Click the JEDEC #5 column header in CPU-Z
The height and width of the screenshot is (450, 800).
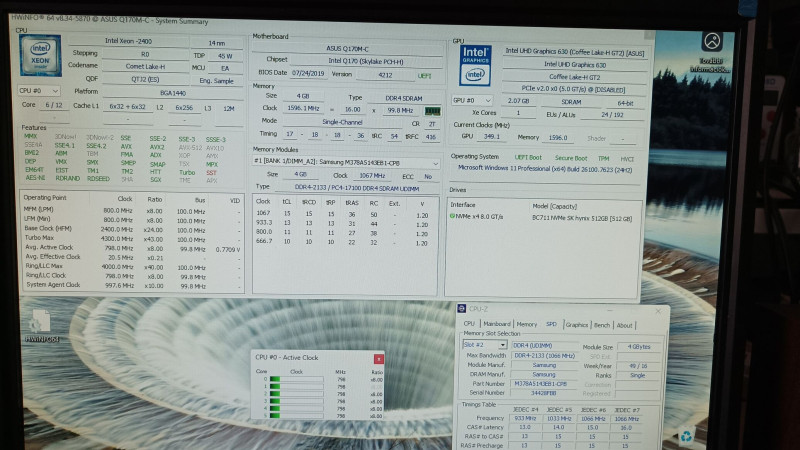(559, 410)
